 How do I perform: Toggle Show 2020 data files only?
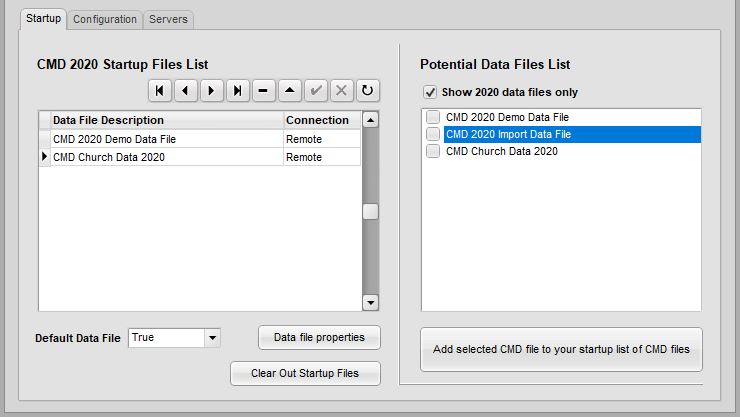coord(430,92)
